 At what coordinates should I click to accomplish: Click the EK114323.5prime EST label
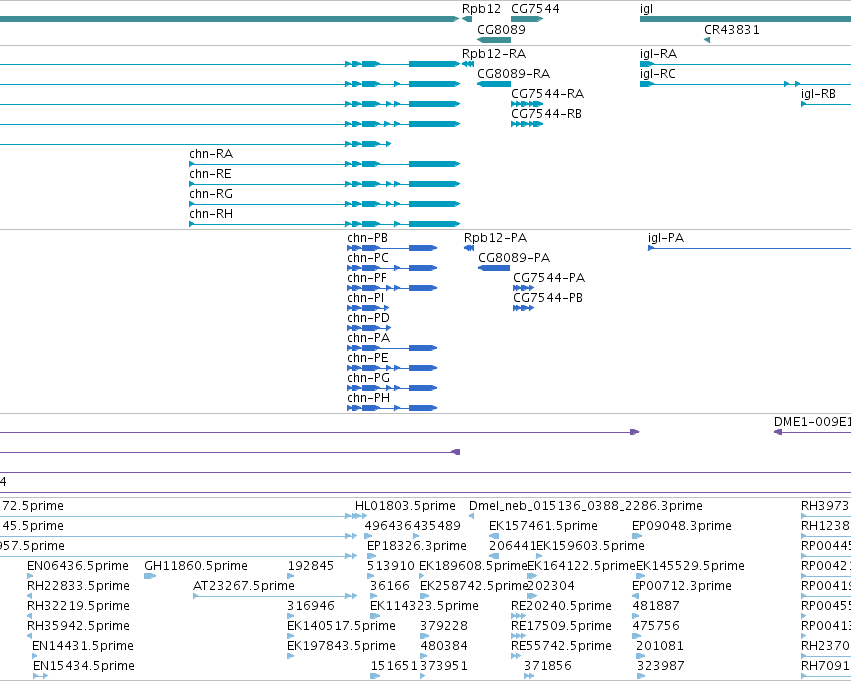pyautogui.click(x=424, y=607)
